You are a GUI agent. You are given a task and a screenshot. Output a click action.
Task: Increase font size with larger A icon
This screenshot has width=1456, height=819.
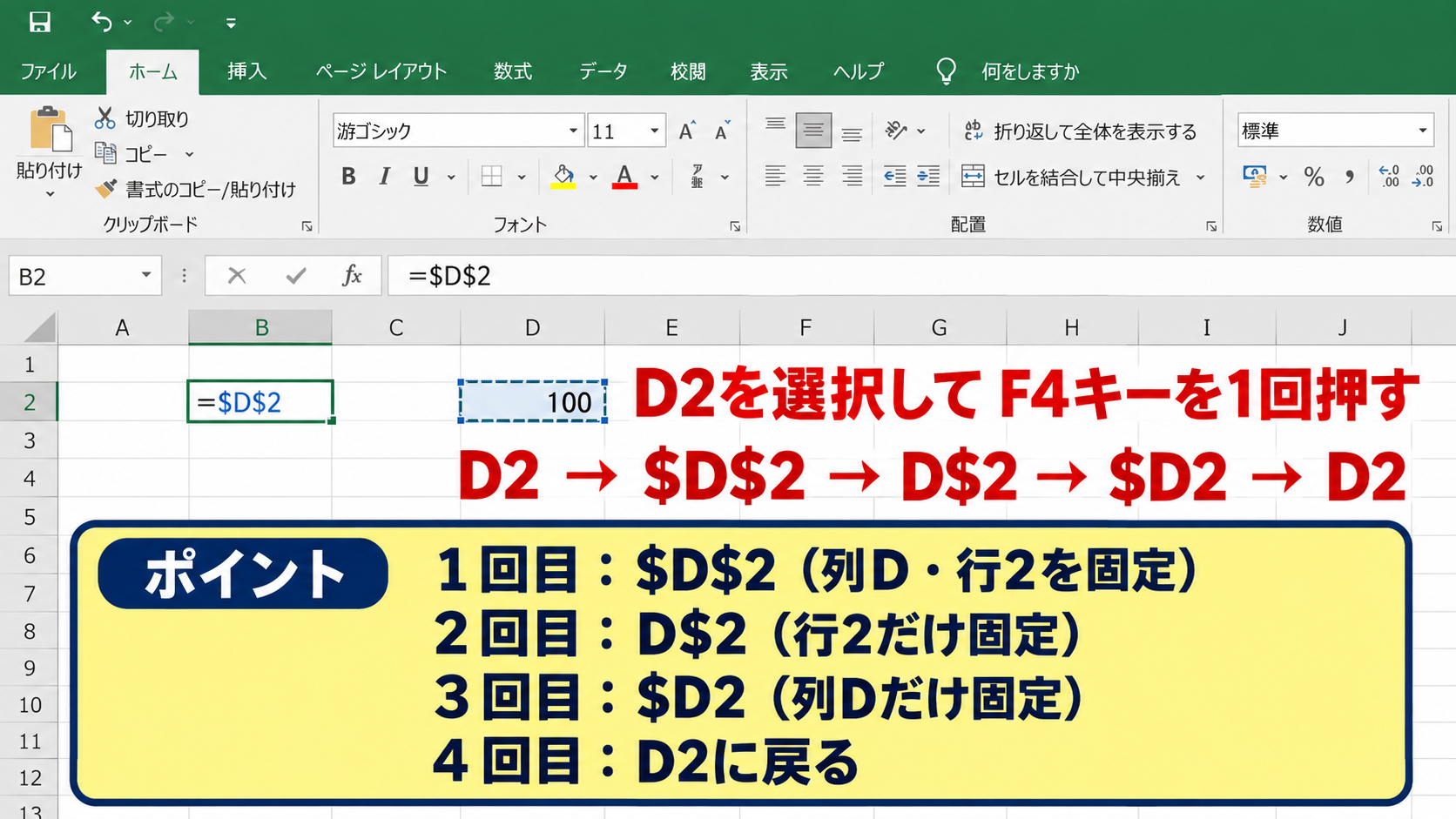(x=687, y=131)
